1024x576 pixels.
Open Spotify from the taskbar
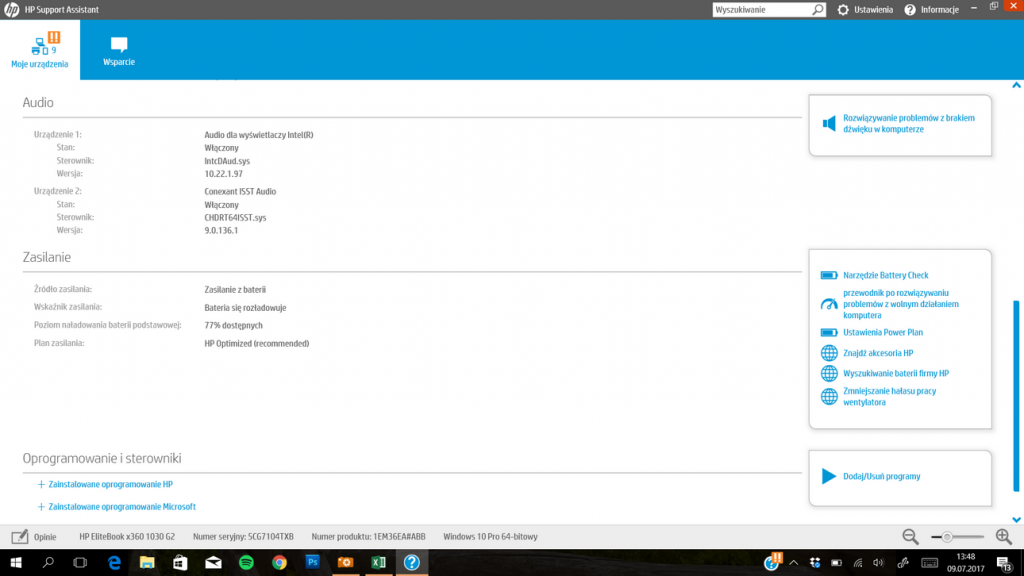pyautogui.click(x=245, y=563)
